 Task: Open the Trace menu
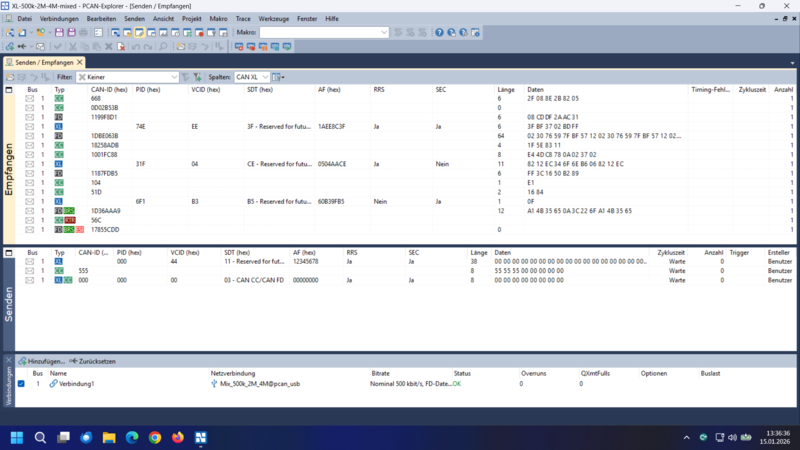243,19
